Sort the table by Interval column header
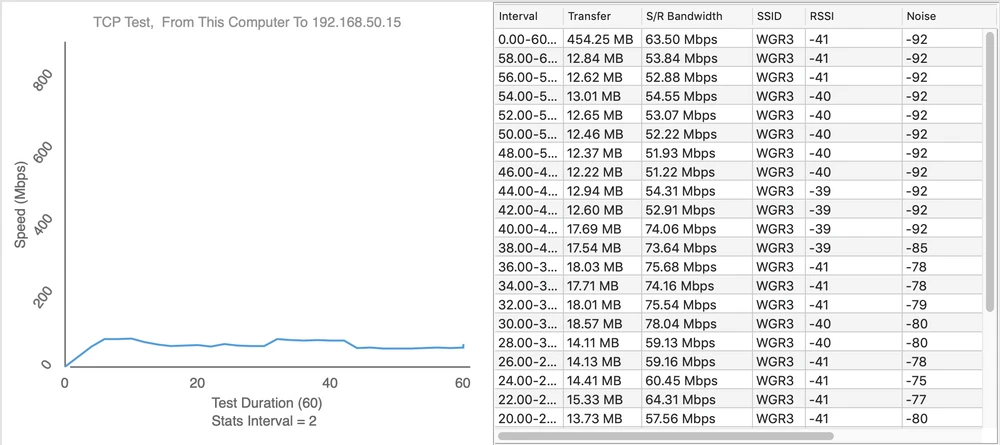The width and height of the screenshot is (1000, 445). click(527, 17)
